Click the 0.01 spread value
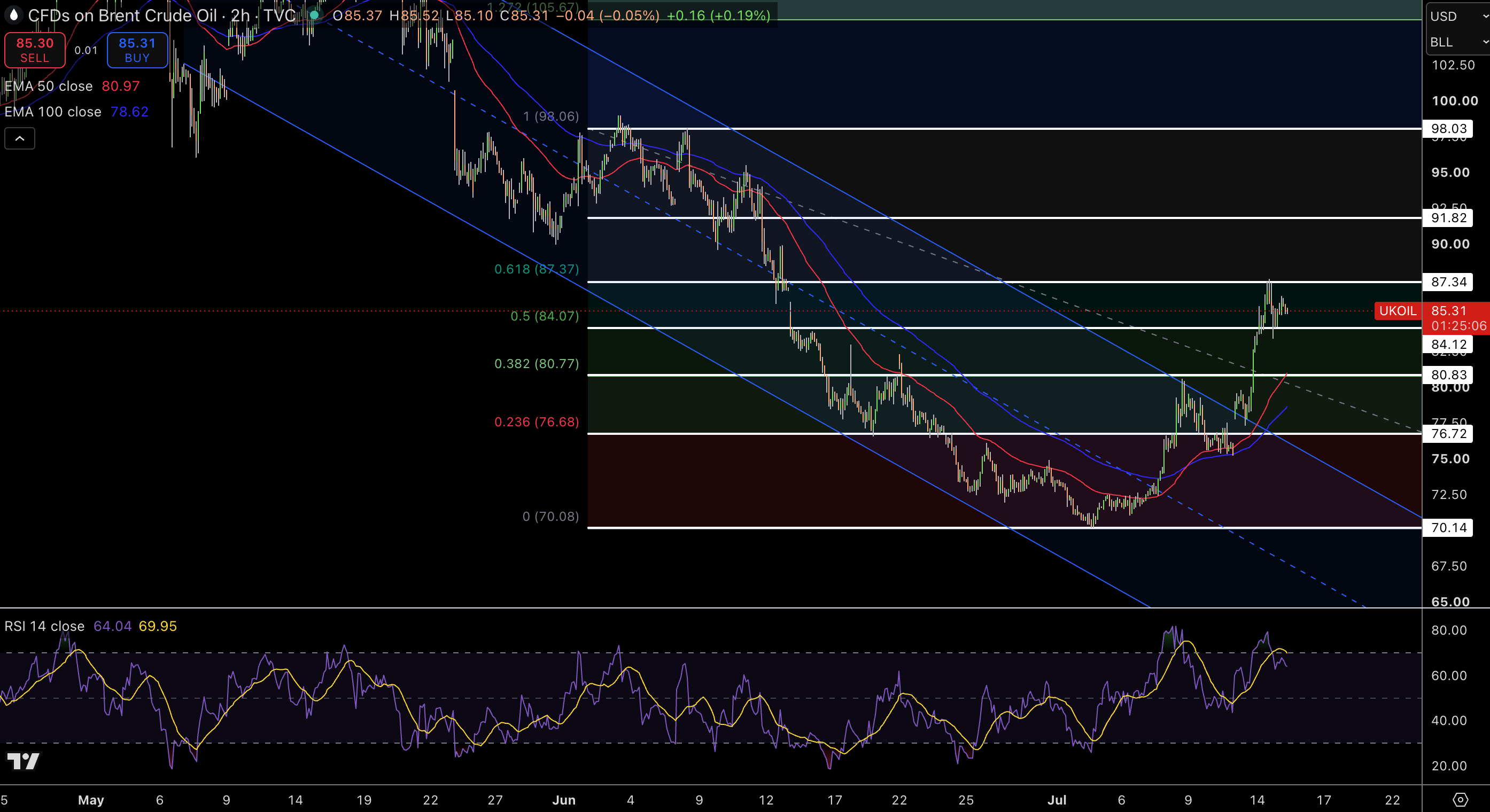The height and width of the screenshot is (812, 1490). coord(86,50)
